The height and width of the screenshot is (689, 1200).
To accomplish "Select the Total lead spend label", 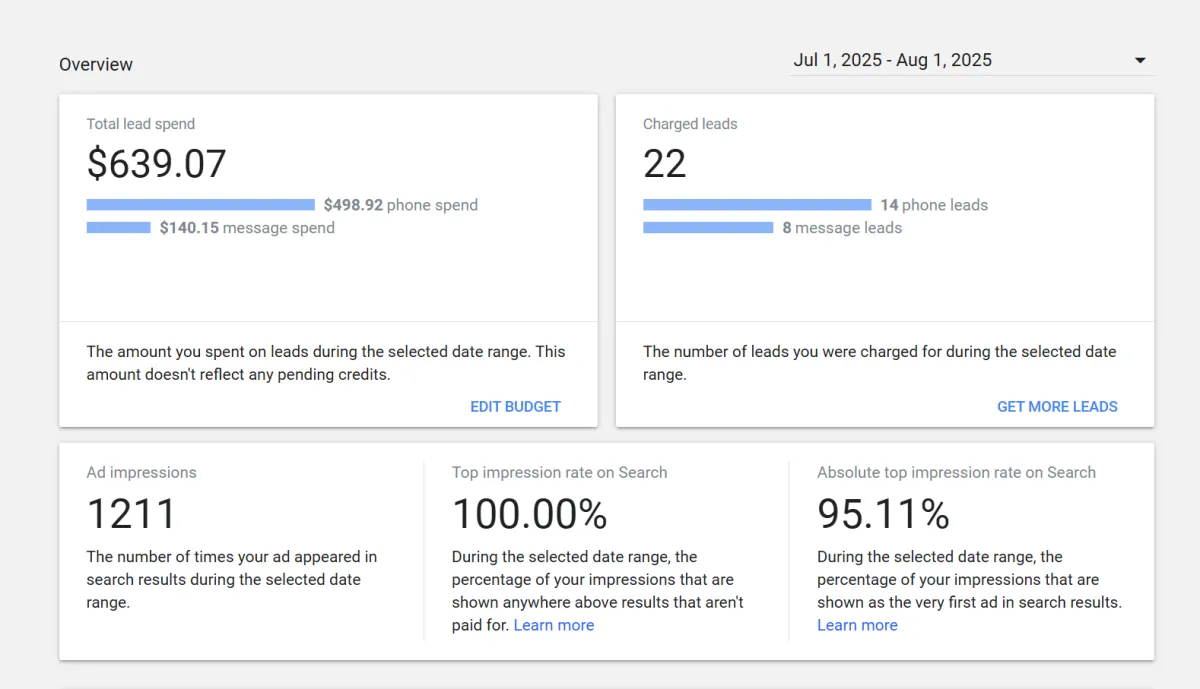I will tap(140, 124).
